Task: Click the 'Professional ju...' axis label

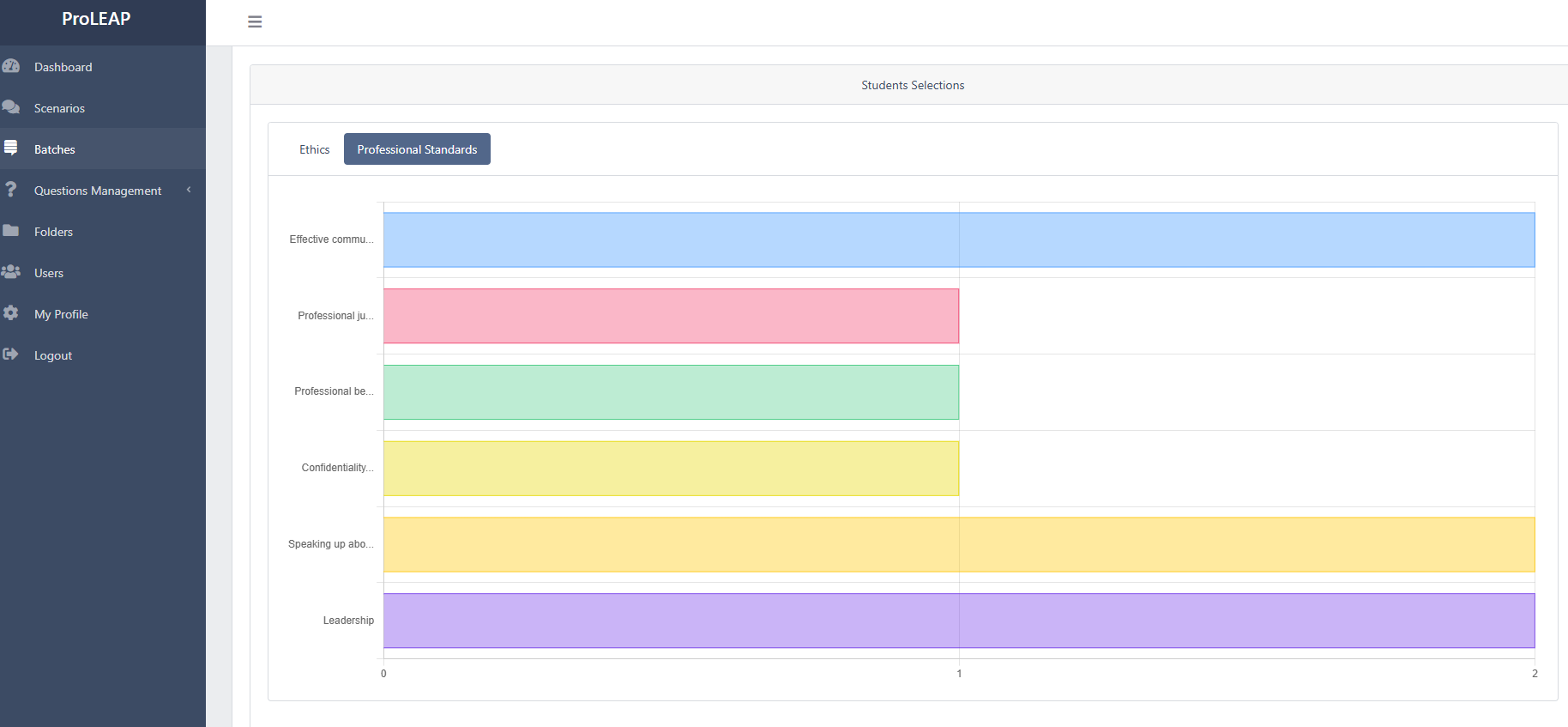Action: [x=335, y=316]
